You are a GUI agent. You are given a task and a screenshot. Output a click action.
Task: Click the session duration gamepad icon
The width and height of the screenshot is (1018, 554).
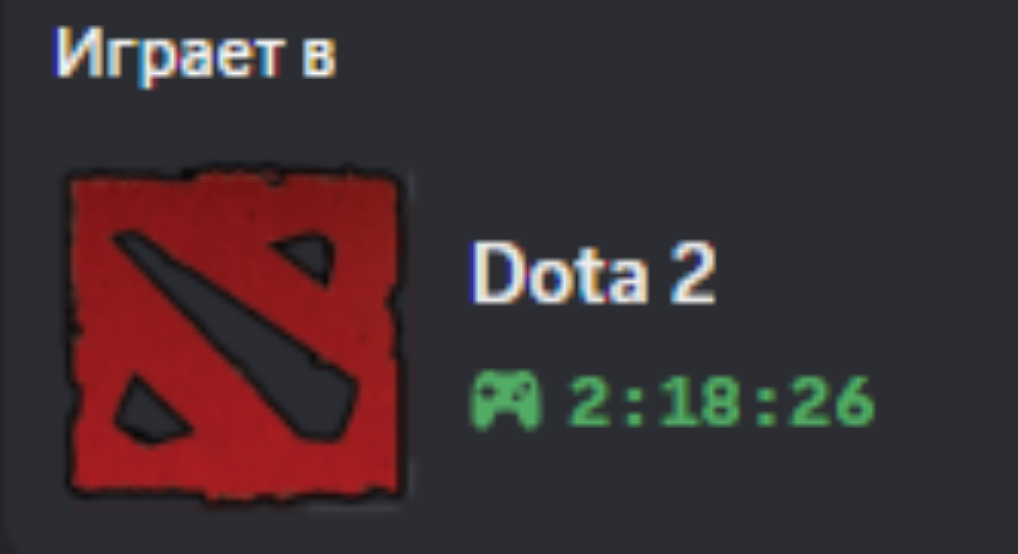point(504,401)
